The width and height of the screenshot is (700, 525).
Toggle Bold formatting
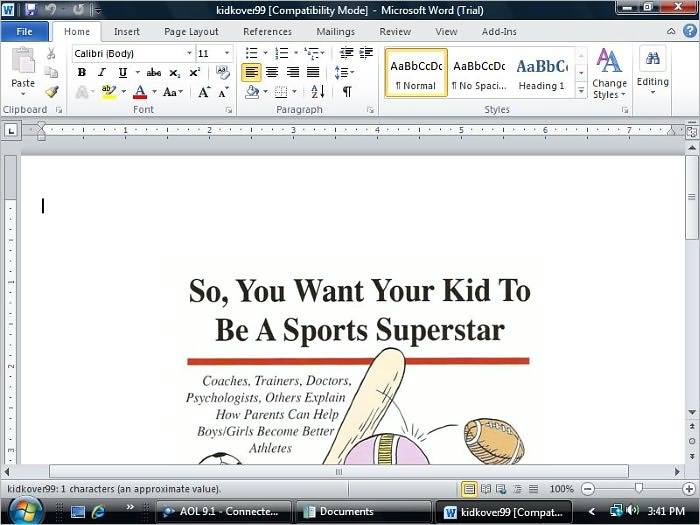[x=82, y=72]
